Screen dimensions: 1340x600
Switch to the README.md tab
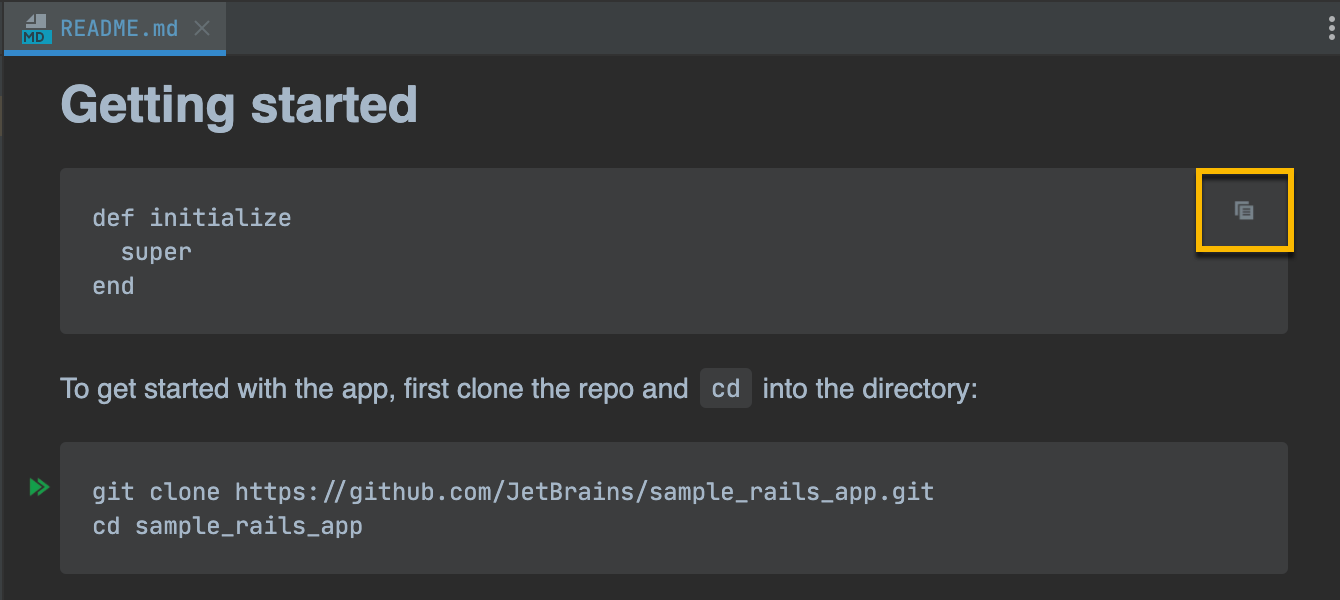119,28
